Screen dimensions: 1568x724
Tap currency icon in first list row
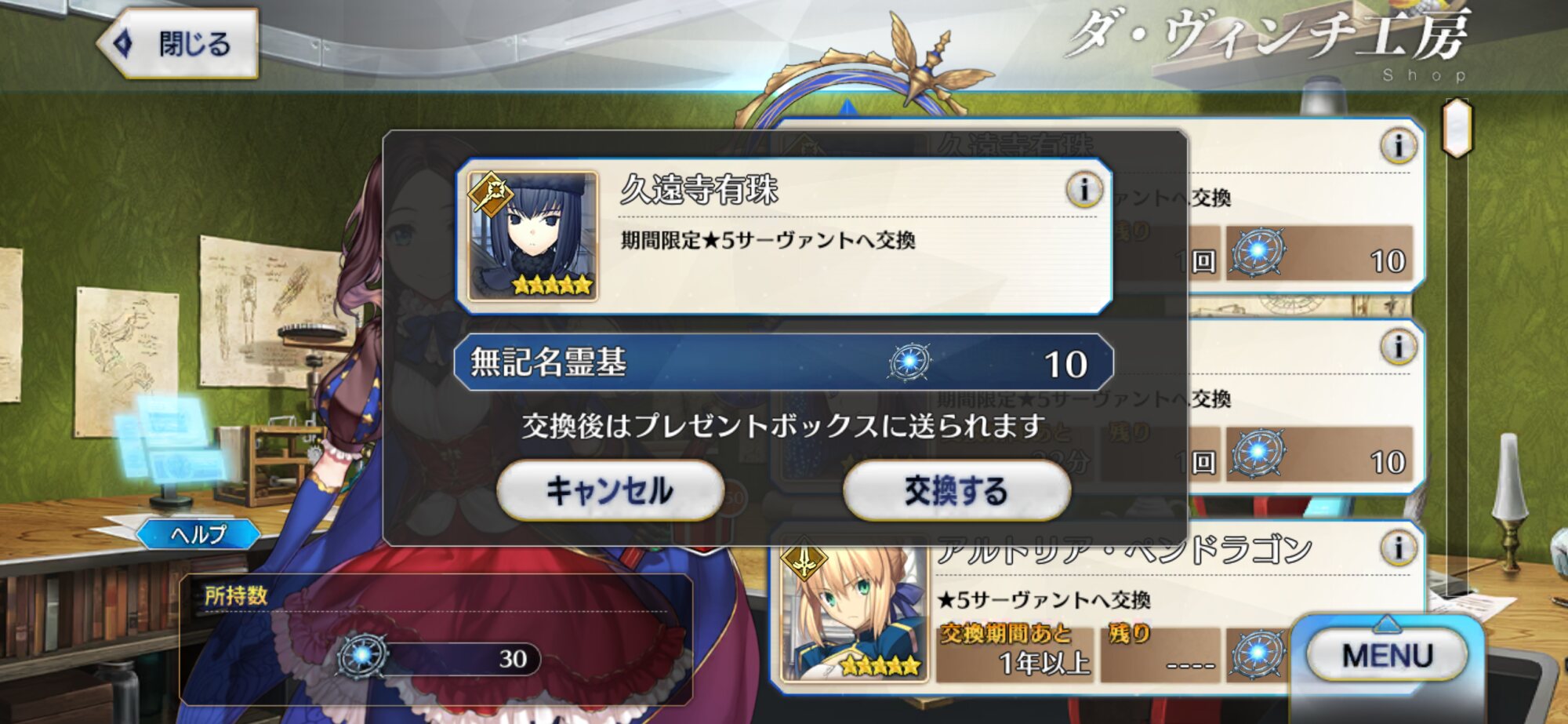(x=1258, y=253)
